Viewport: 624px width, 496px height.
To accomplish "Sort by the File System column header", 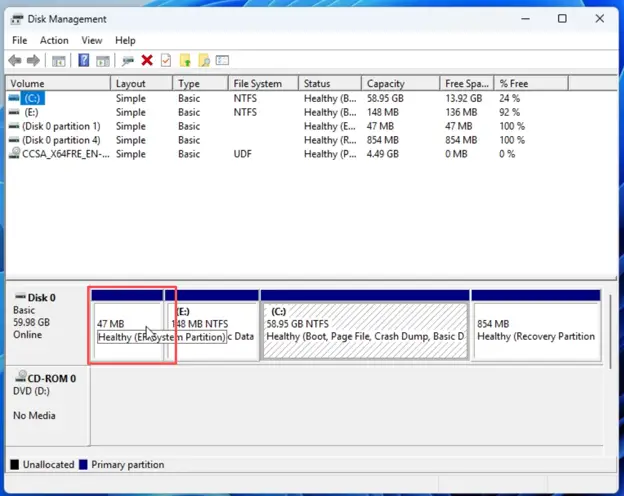I will (263, 84).
